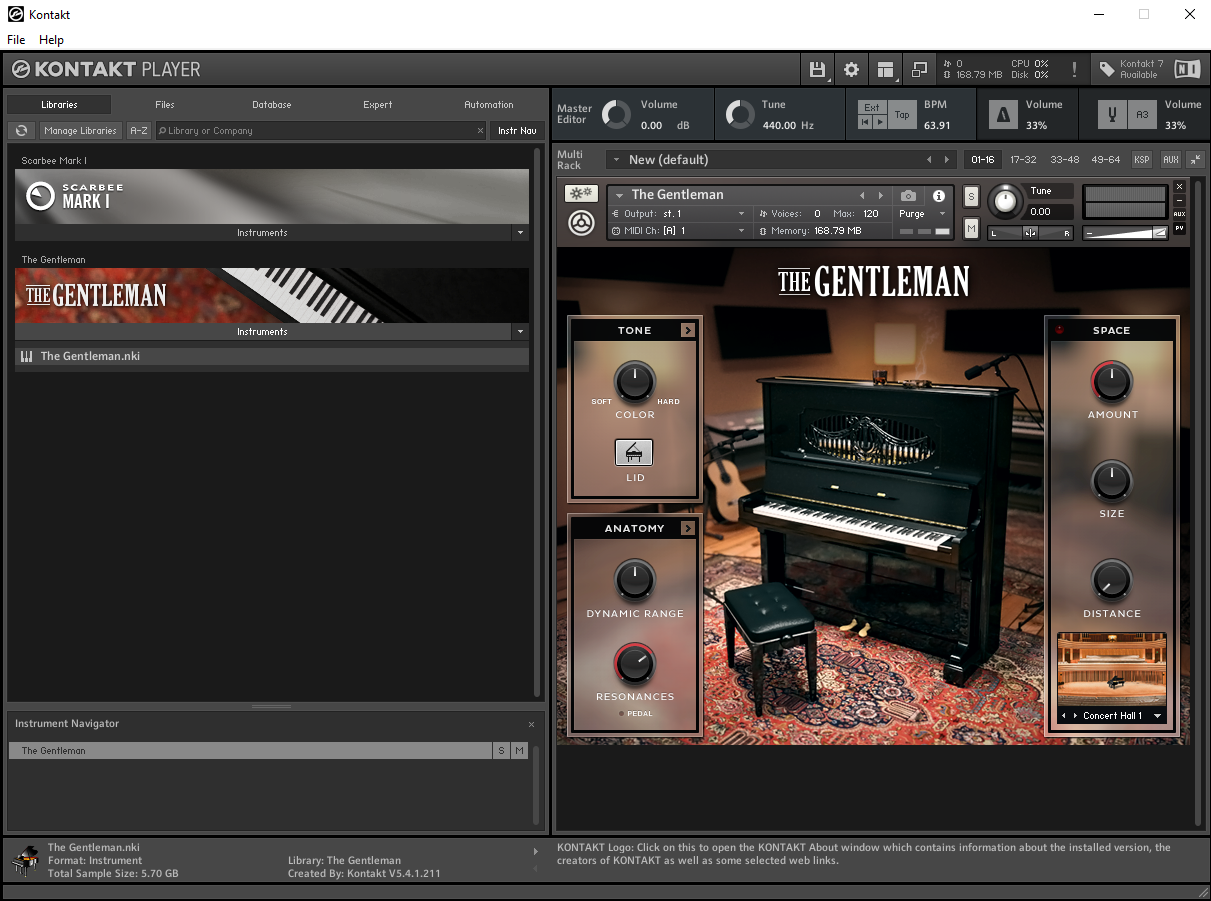
Task: Open Kontakt options via the gear icon
Action: [851, 69]
